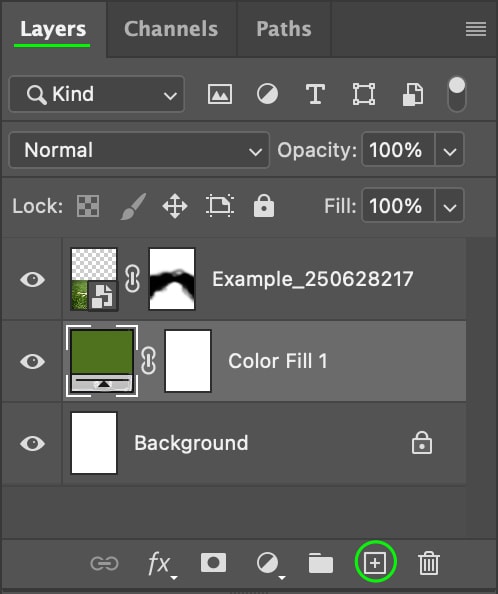Turn off layer filtering switch
This screenshot has height=594, width=498.
[457, 94]
